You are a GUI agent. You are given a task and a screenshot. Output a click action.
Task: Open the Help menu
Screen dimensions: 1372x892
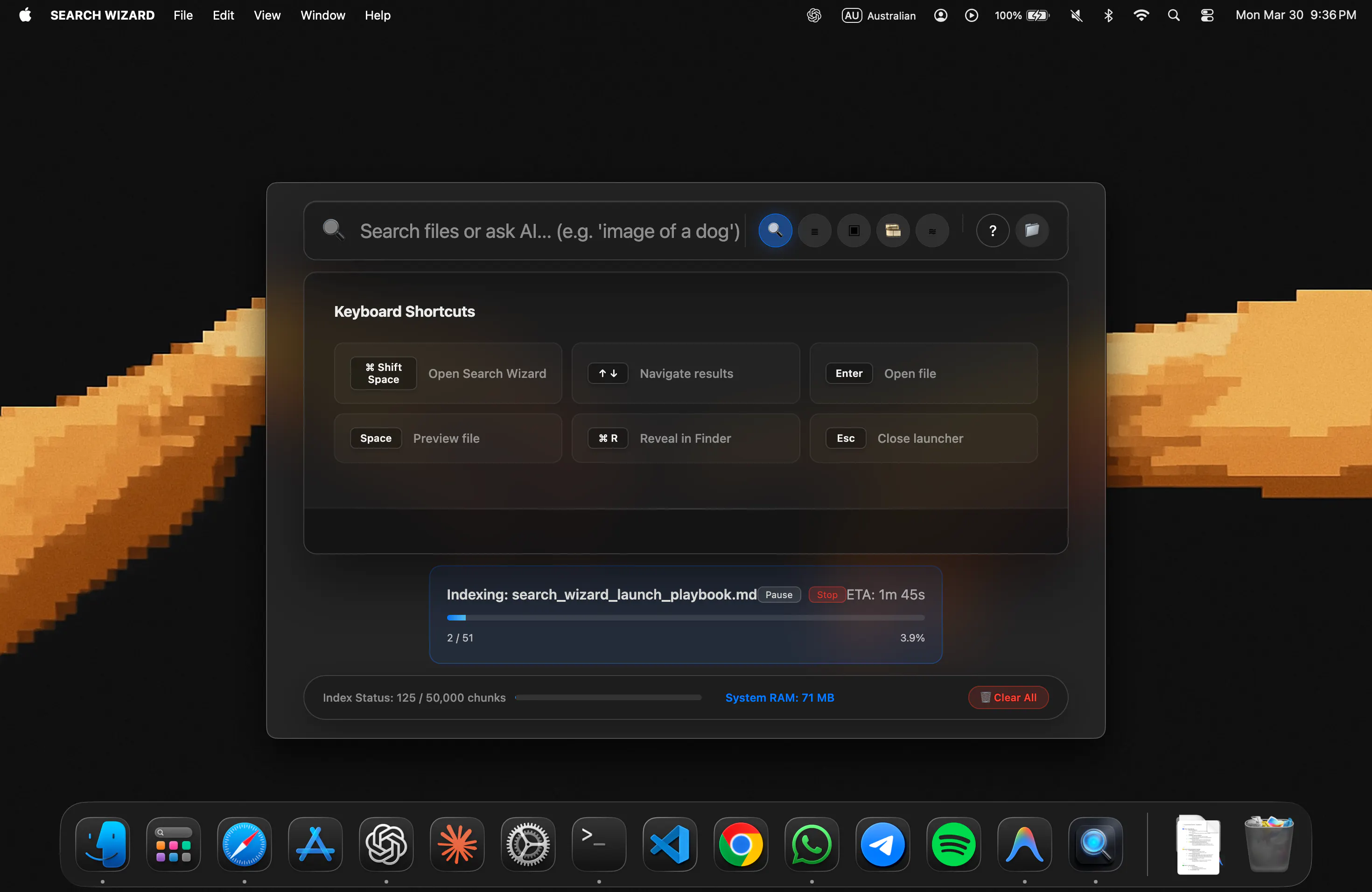tap(378, 15)
